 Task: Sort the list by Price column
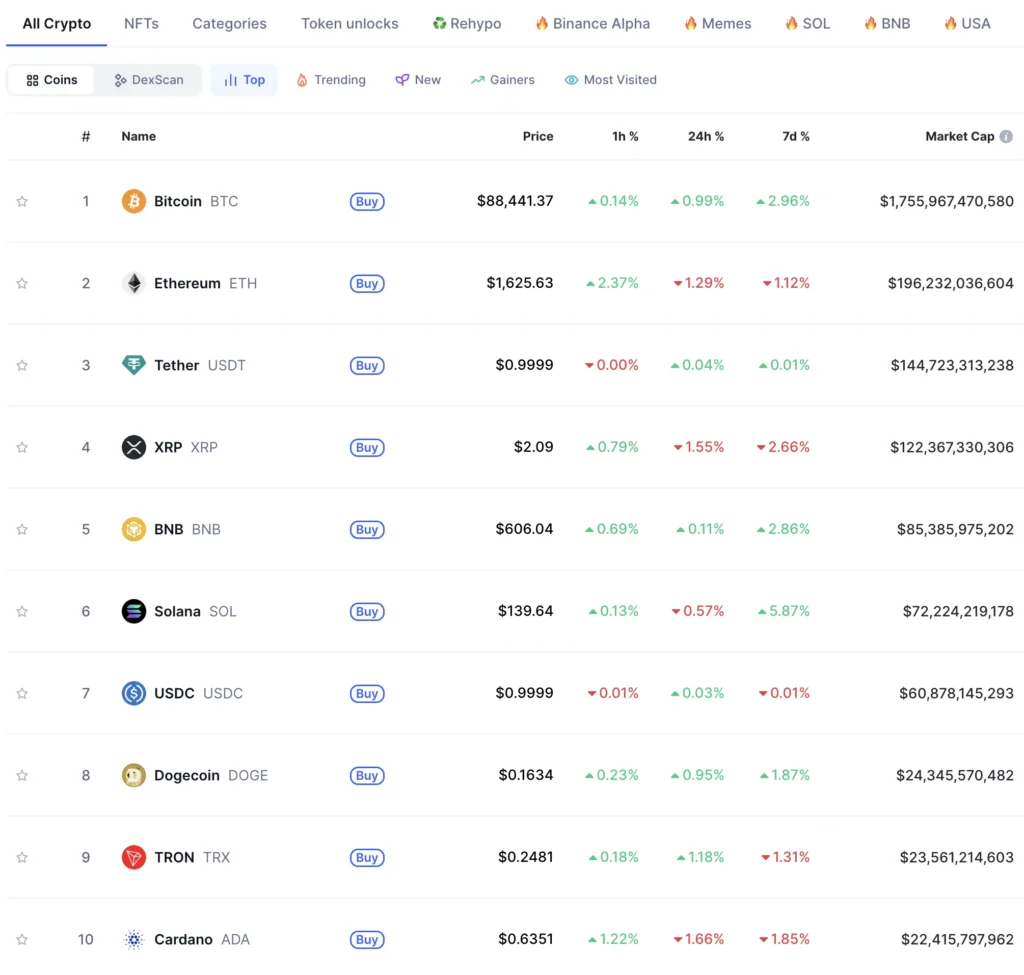(x=538, y=136)
